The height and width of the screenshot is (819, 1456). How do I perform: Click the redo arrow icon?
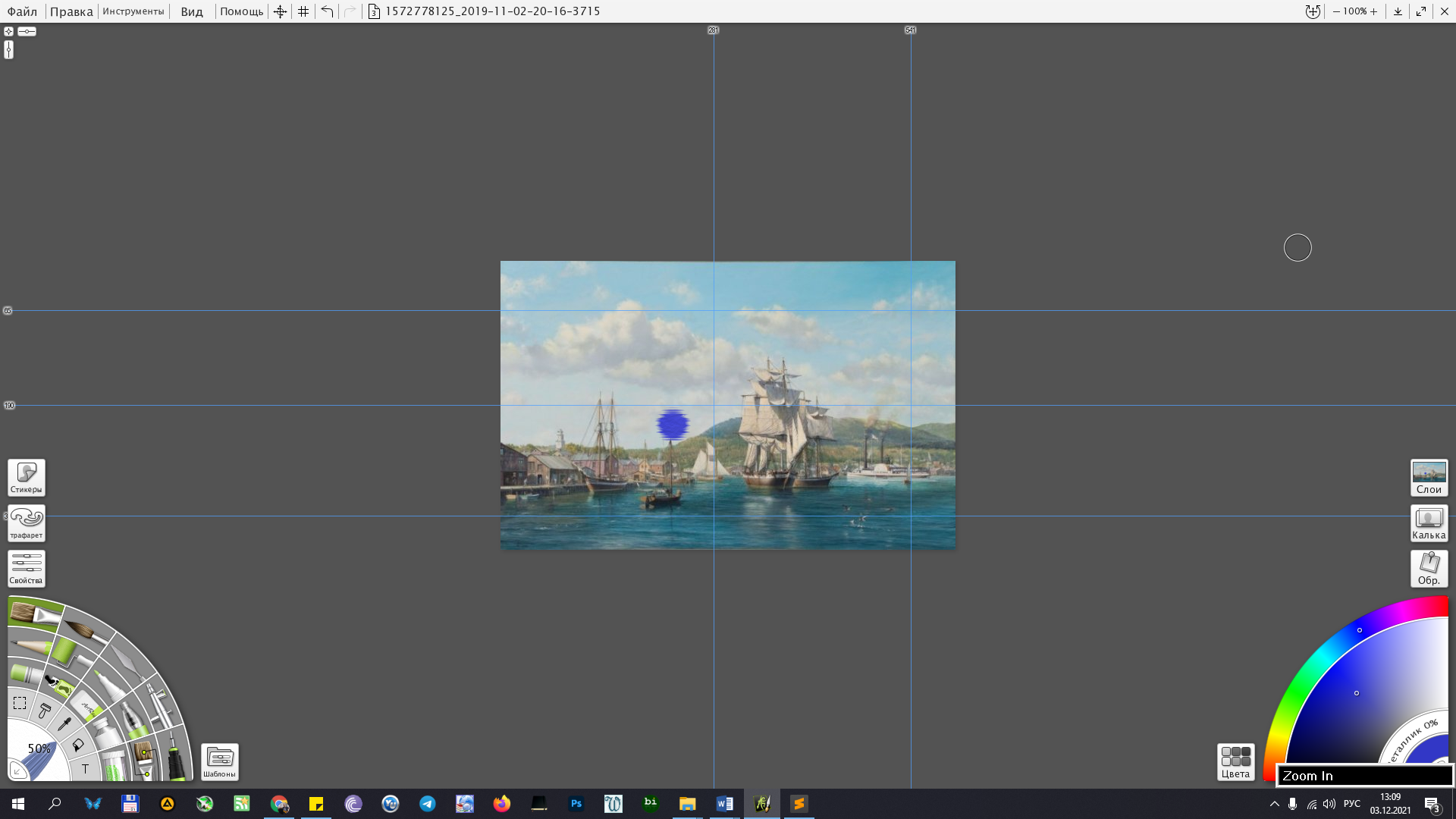click(x=350, y=11)
